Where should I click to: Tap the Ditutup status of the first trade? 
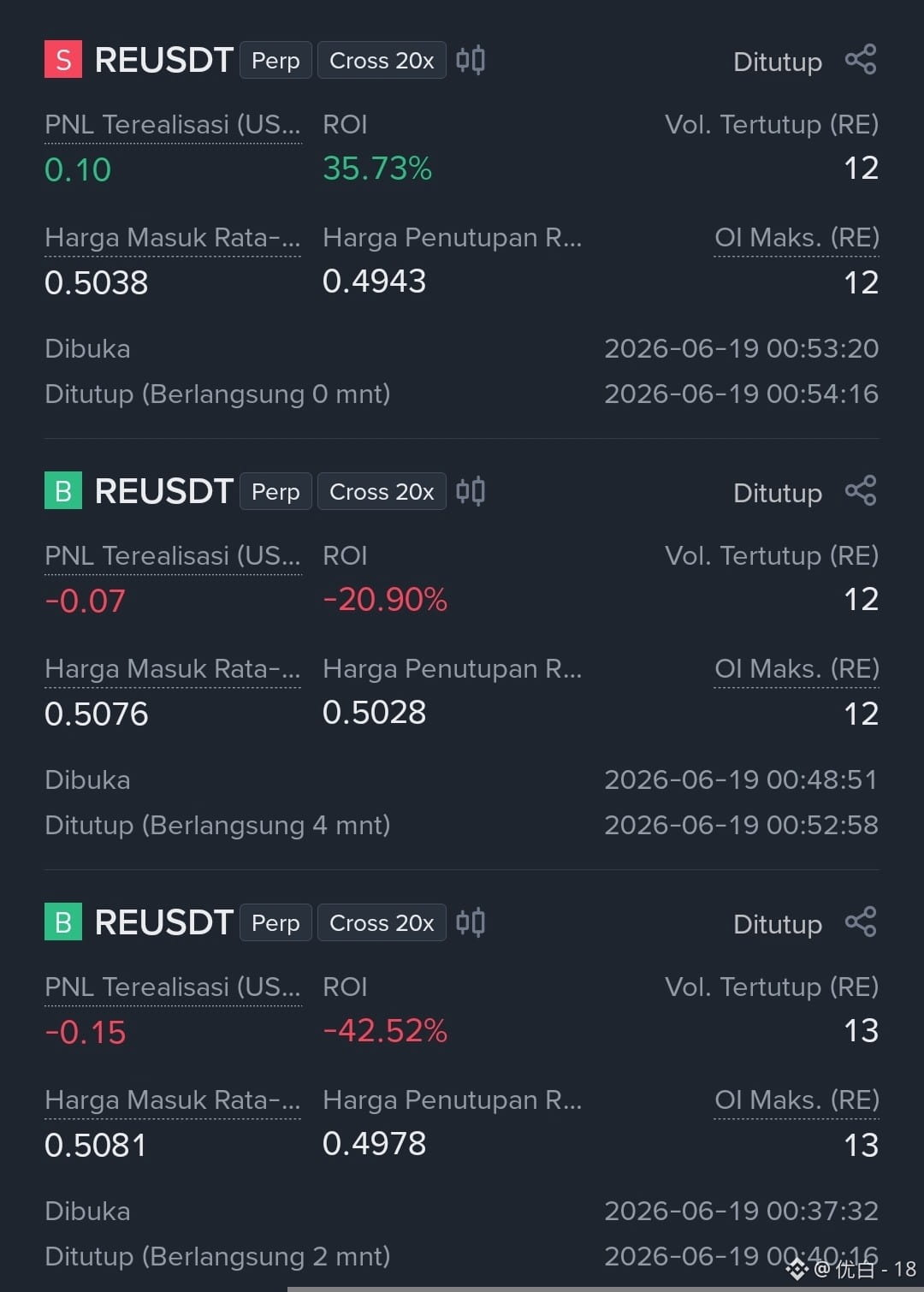[778, 62]
